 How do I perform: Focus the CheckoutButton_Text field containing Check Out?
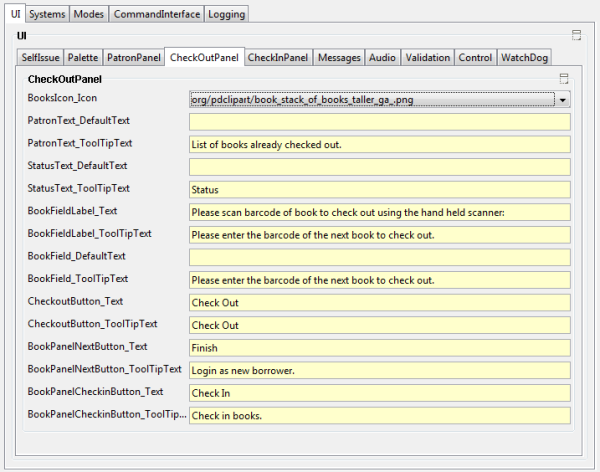[x=379, y=302]
